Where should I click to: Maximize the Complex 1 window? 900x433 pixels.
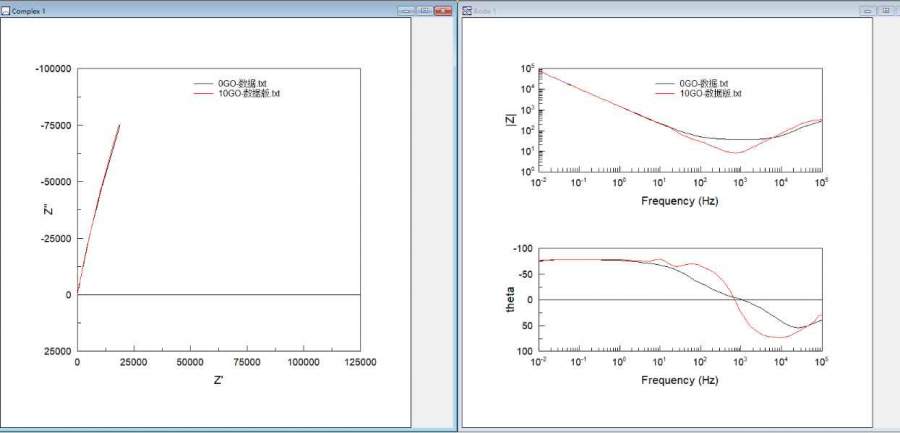(424, 11)
